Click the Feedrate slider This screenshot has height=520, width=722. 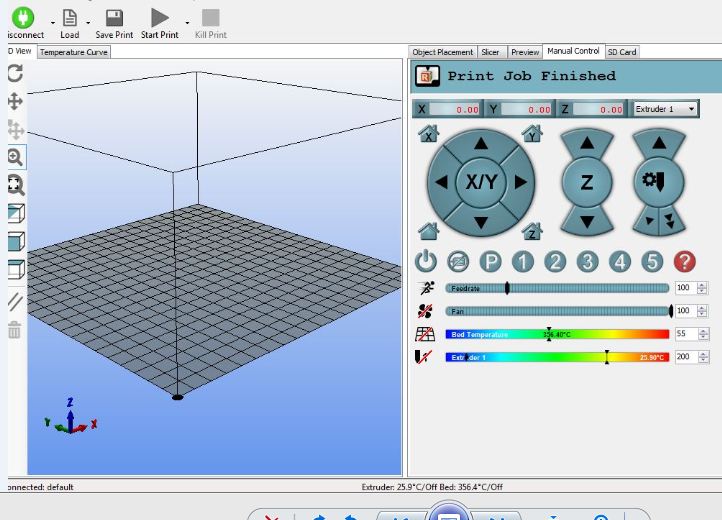coord(557,288)
